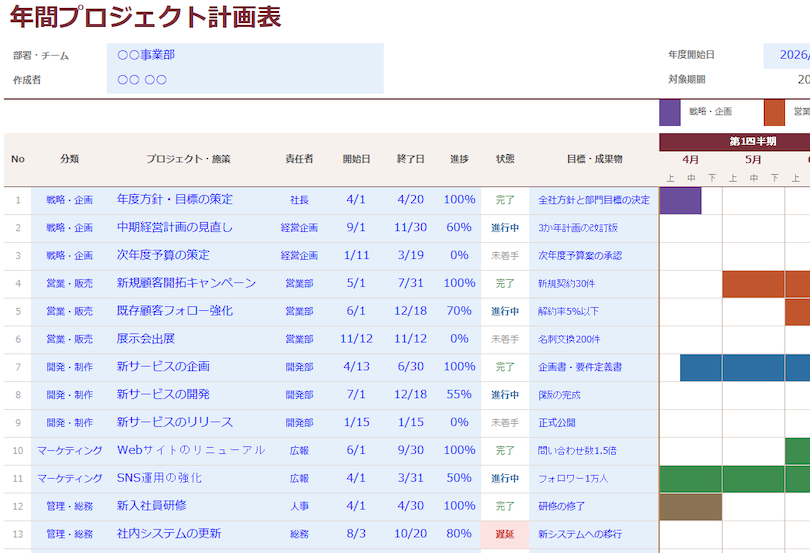Select project cell 新サービスの企画
Image resolution: width=810 pixels, height=553 pixels.
(190, 367)
